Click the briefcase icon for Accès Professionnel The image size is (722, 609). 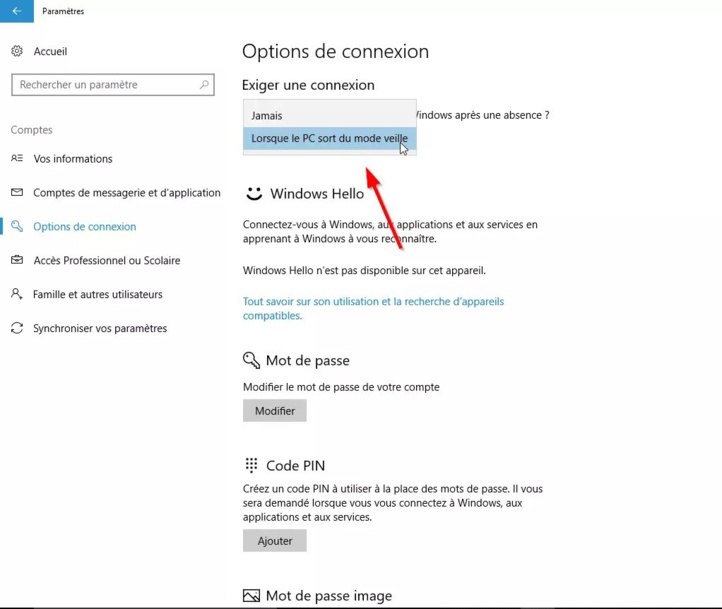coord(17,261)
